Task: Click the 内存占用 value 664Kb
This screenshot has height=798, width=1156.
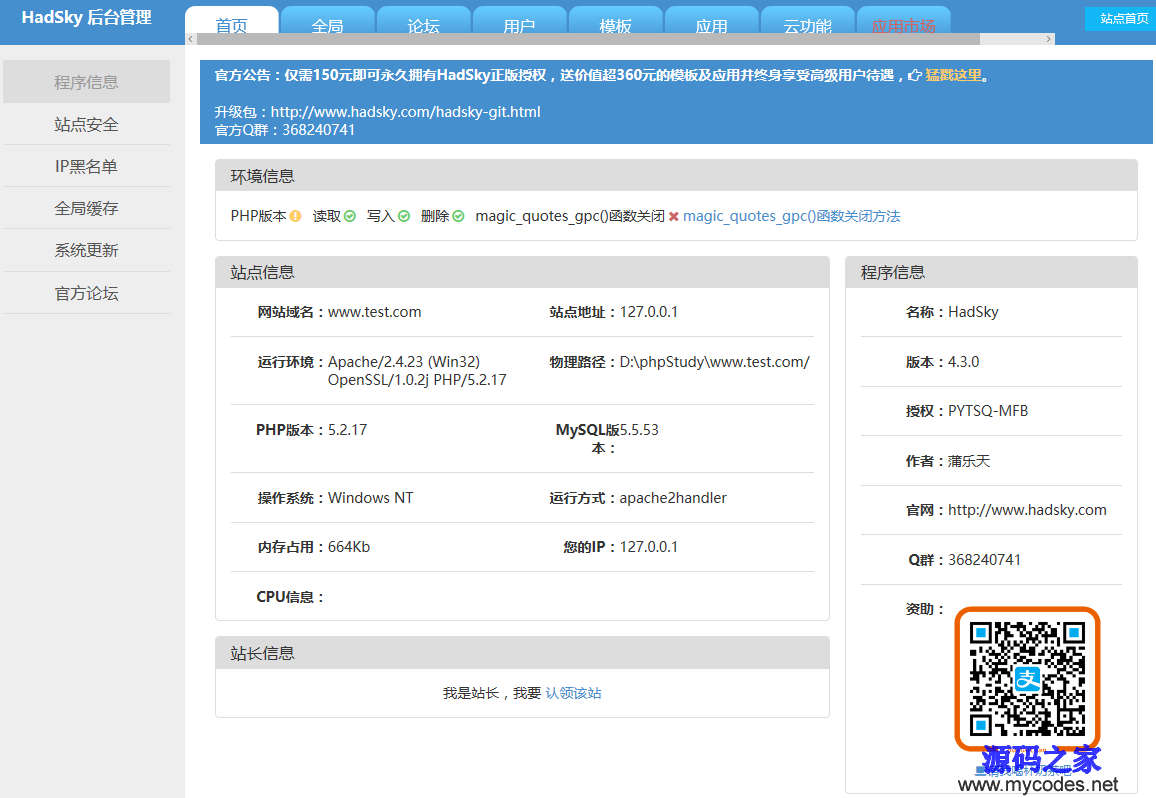Action: point(349,547)
